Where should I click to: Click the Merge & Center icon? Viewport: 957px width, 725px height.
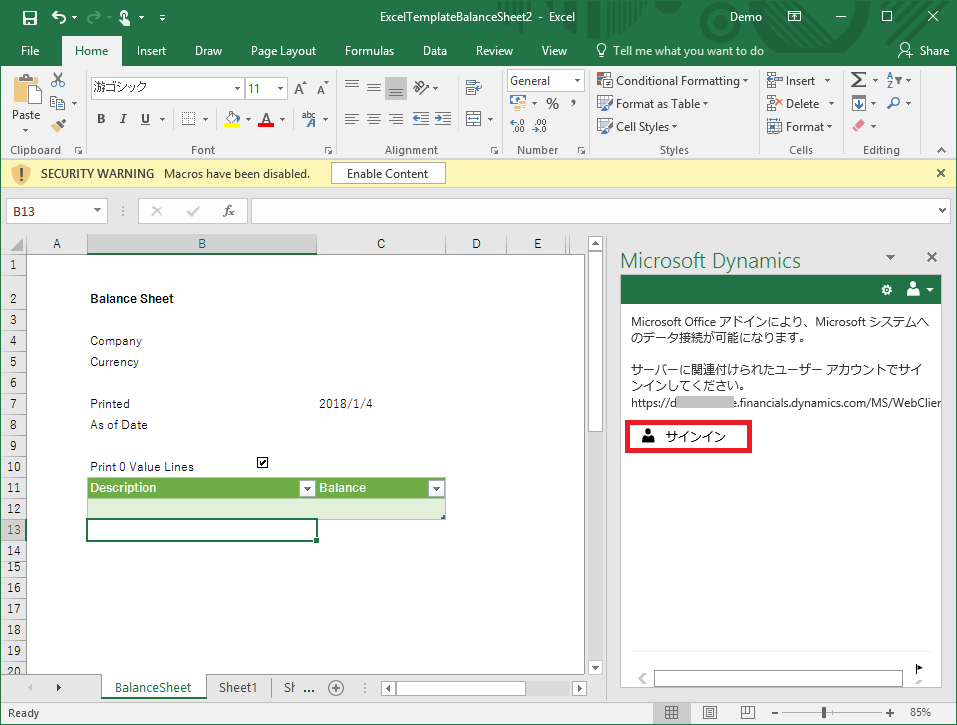(474, 118)
